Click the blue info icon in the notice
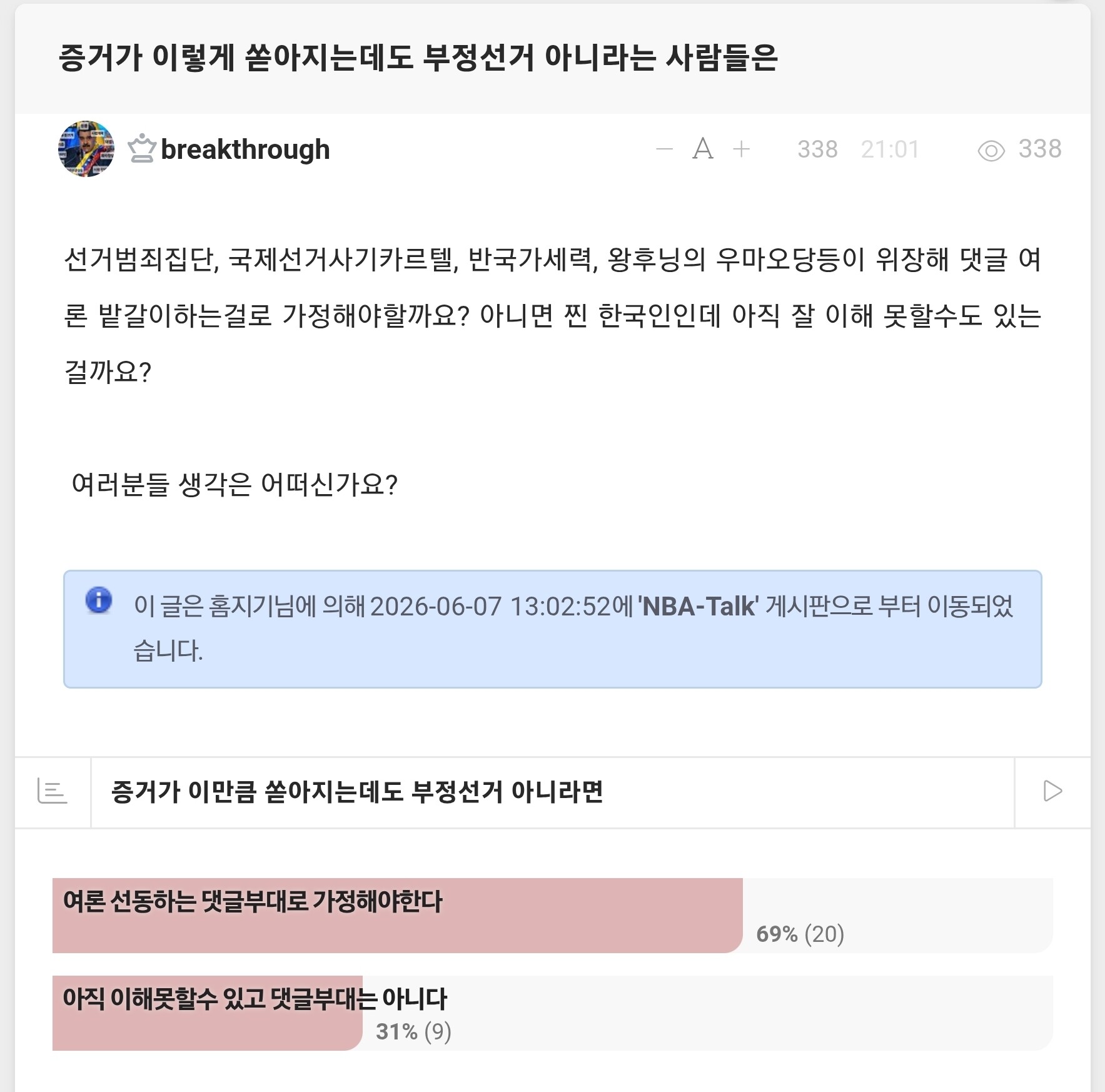The image size is (1105, 1092). (x=99, y=600)
